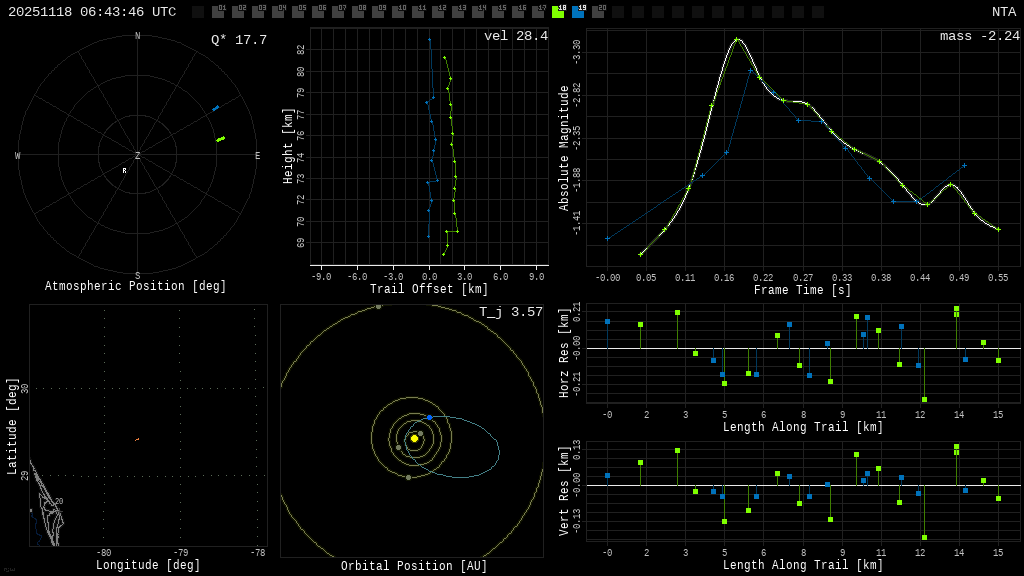Click the yellow Sun at orbit center
This screenshot has width=1024, height=576.
[414, 438]
